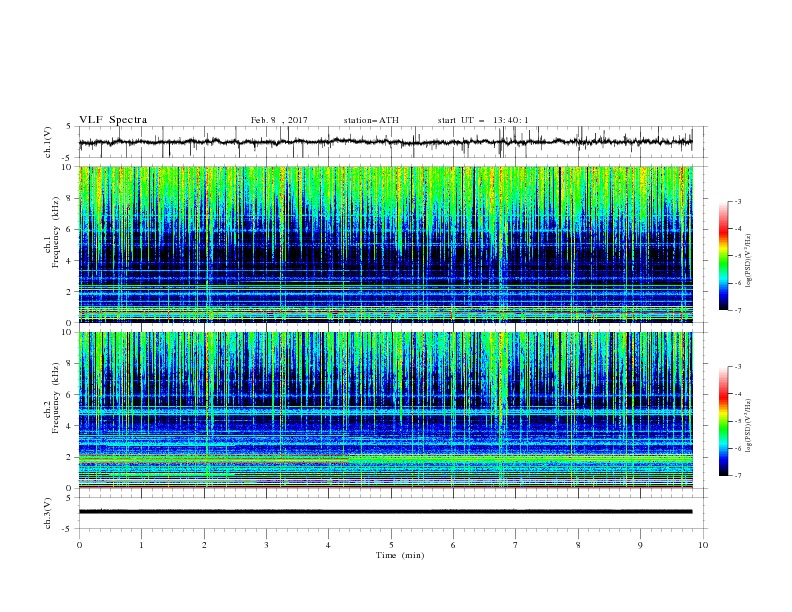Click the "-3" tick of ch.1 colorbar
The height and width of the screenshot is (612, 792).
click(737, 201)
